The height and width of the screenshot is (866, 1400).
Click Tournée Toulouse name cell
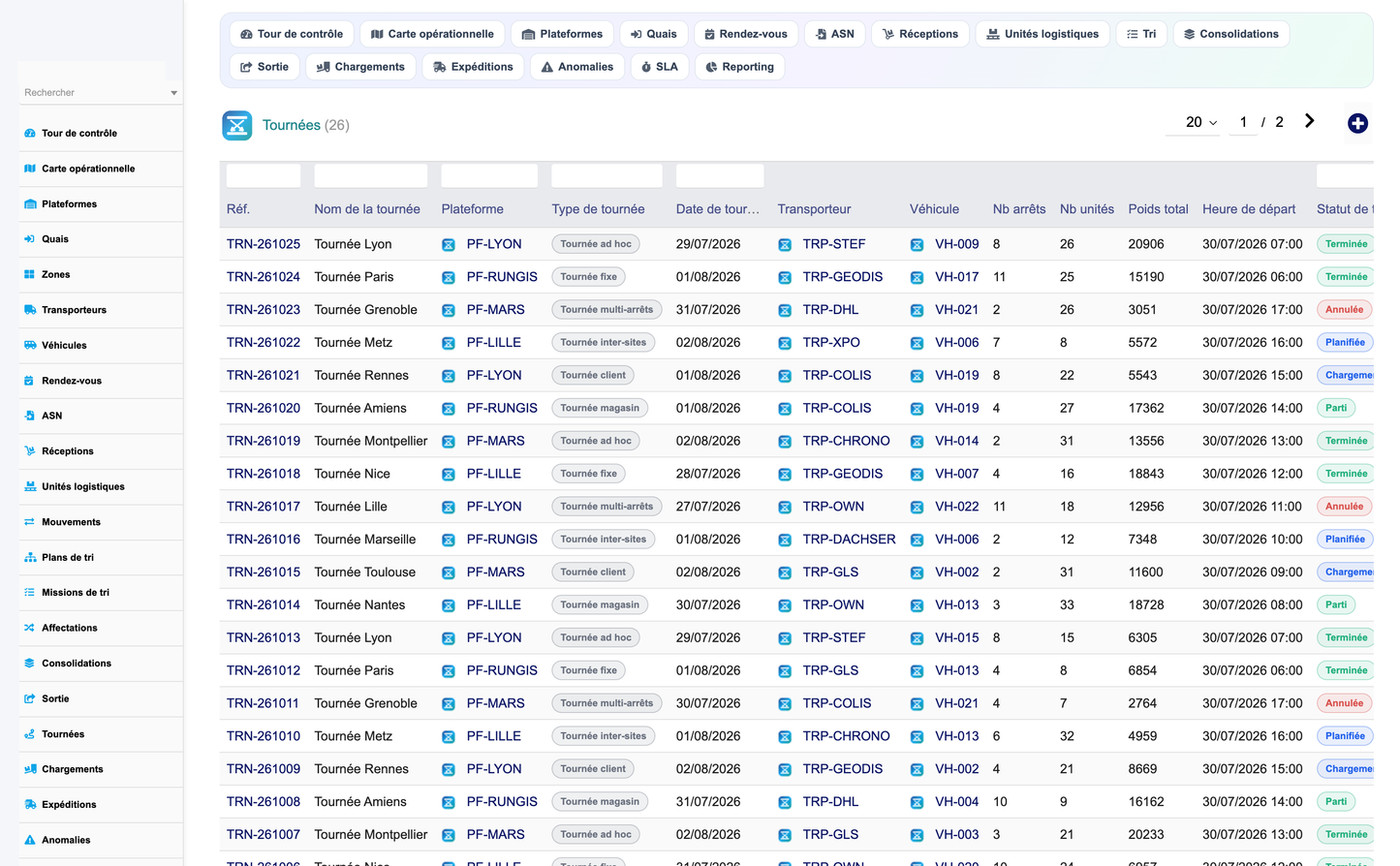[x=364, y=572]
